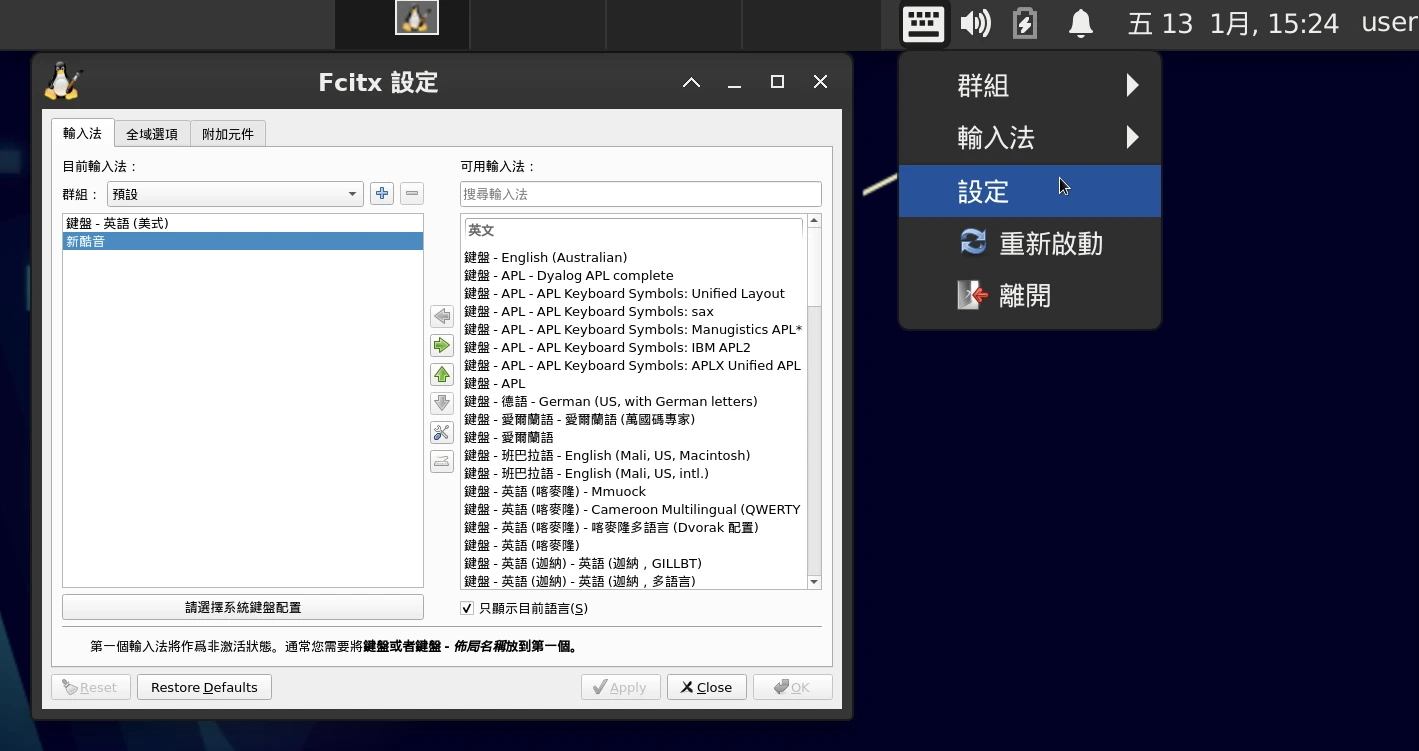
Task: Open input method configure tools icon
Action: point(441,433)
